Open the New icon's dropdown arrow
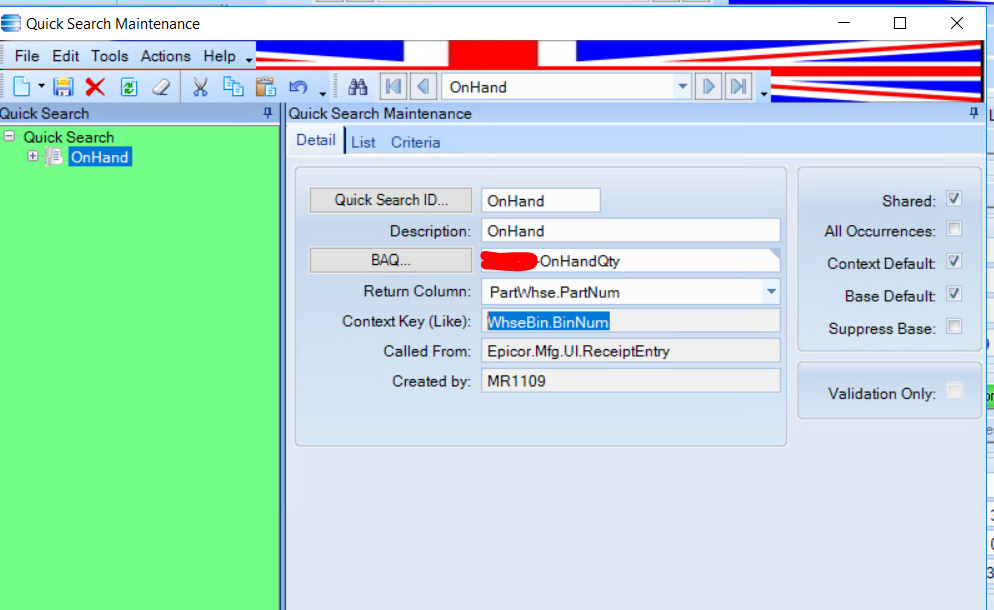This screenshot has height=610, width=994. 41,86
